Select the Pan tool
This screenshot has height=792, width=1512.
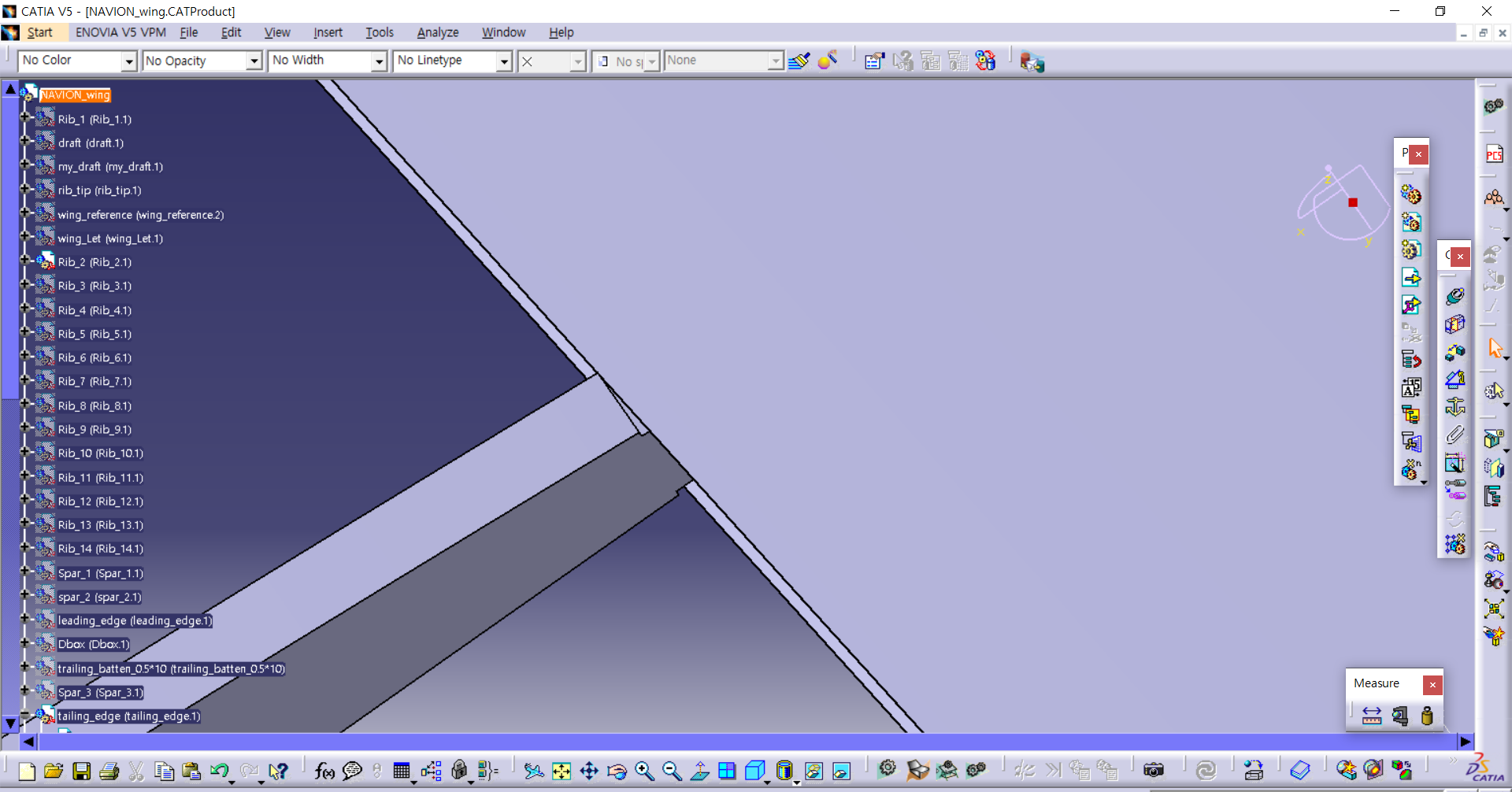click(x=589, y=771)
